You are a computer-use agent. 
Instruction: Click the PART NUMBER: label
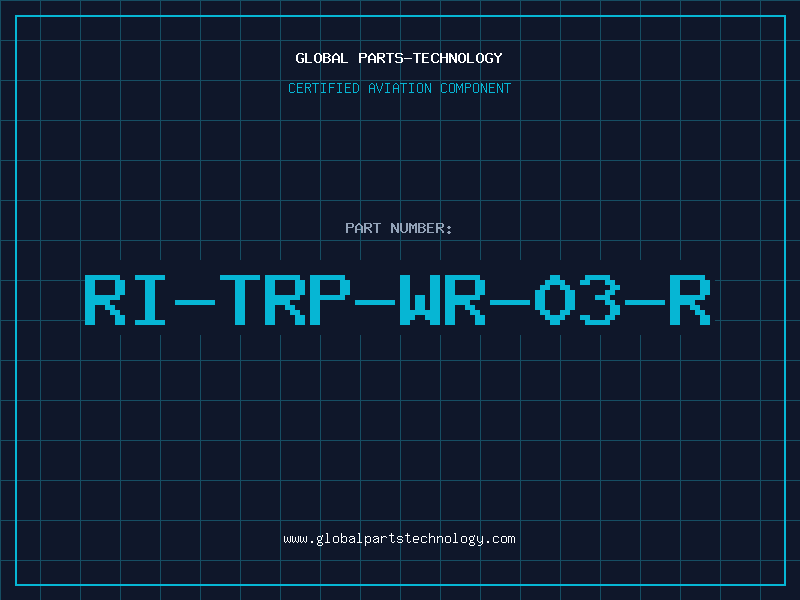[x=398, y=228]
